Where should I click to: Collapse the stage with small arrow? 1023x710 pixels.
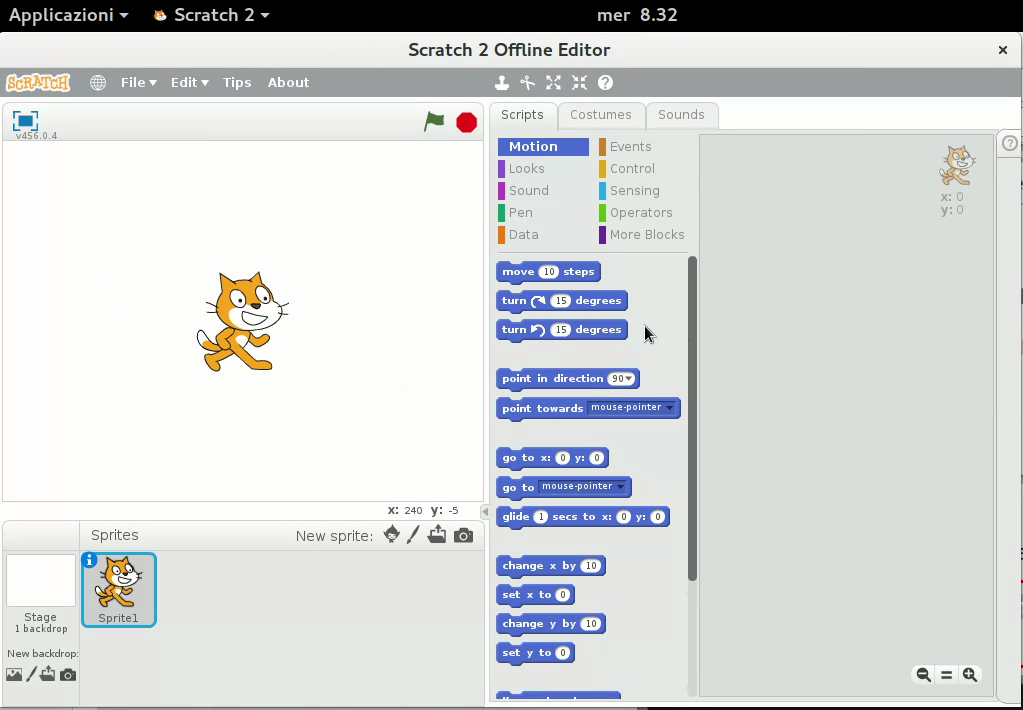[485, 511]
